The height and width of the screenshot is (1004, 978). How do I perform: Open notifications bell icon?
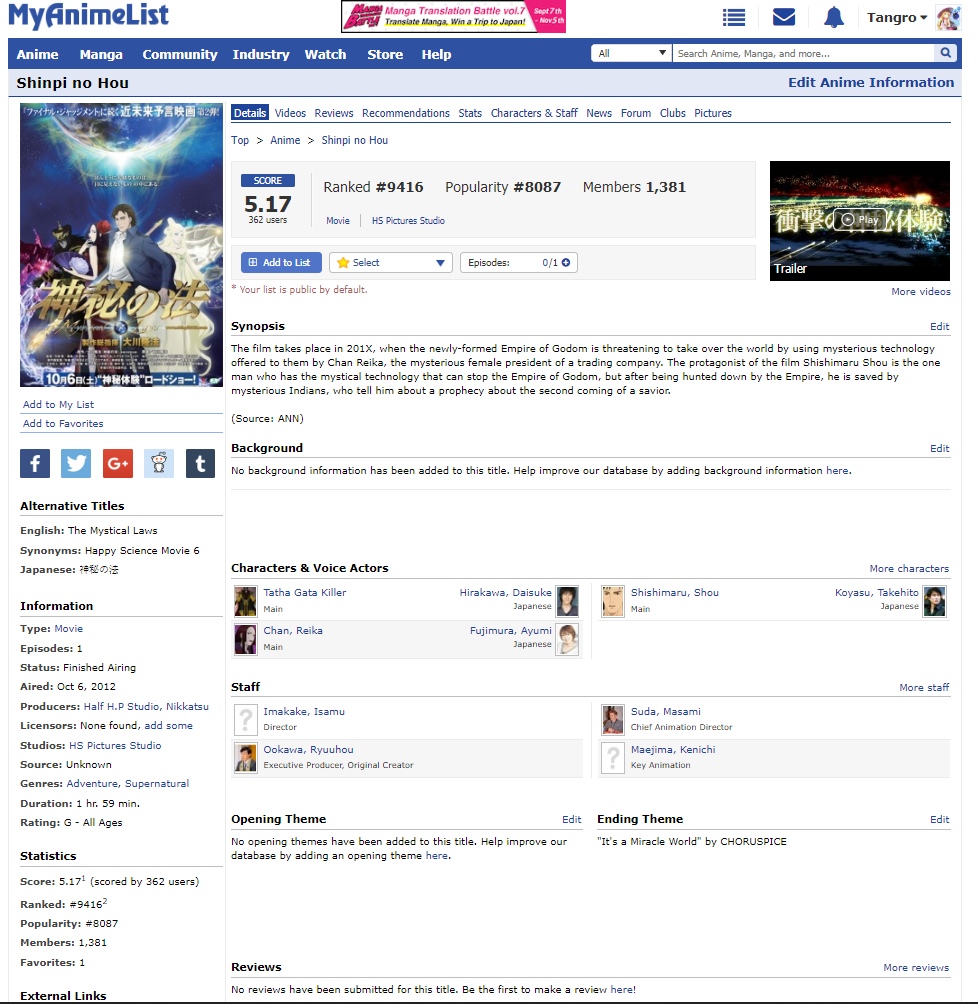click(x=834, y=17)
